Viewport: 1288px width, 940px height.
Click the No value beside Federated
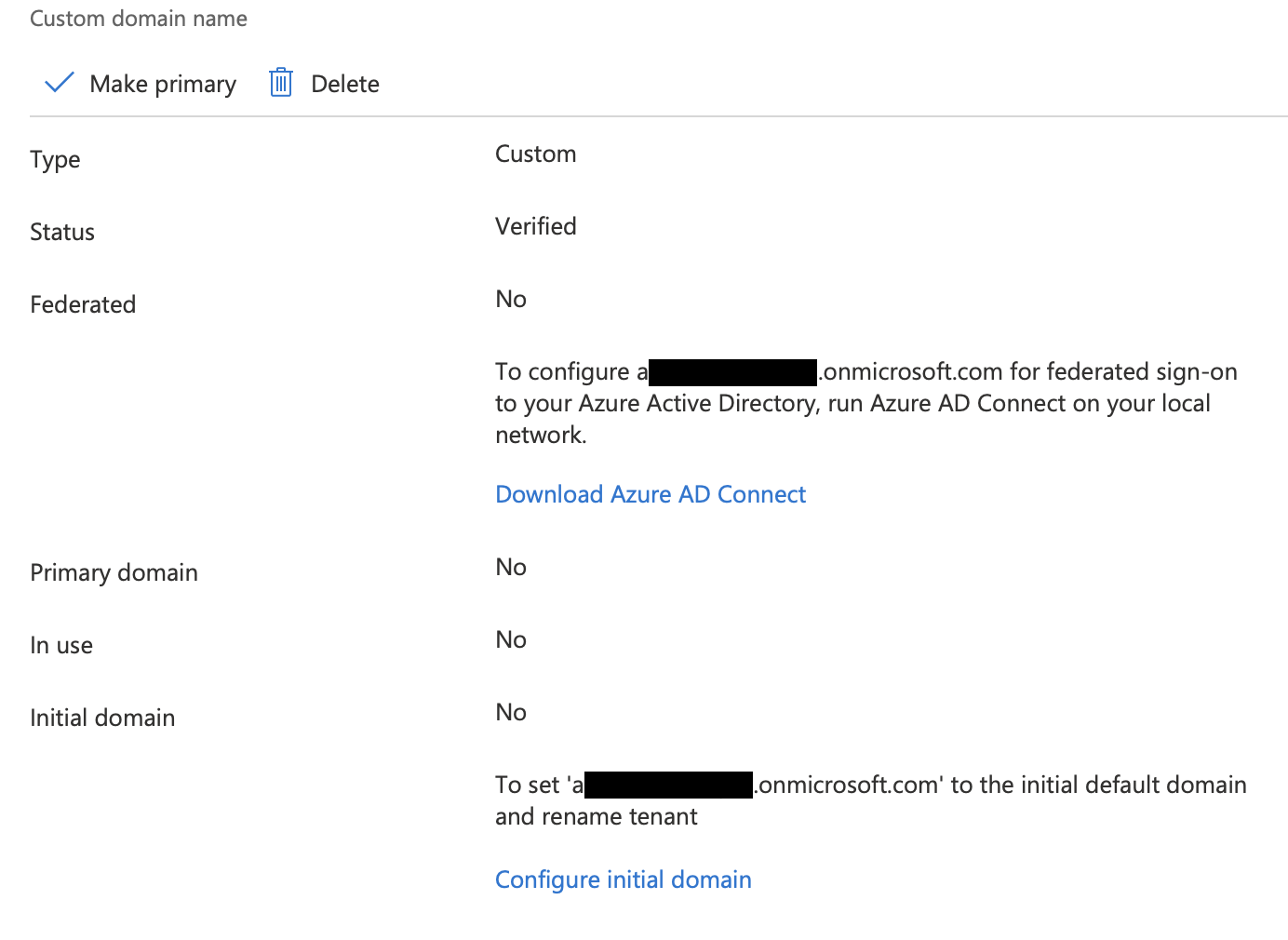[511, 298]
